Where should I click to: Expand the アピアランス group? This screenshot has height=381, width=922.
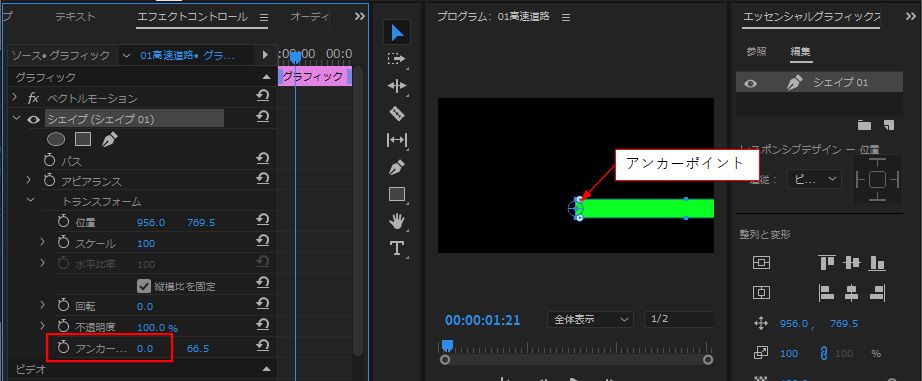click(28, 180)
